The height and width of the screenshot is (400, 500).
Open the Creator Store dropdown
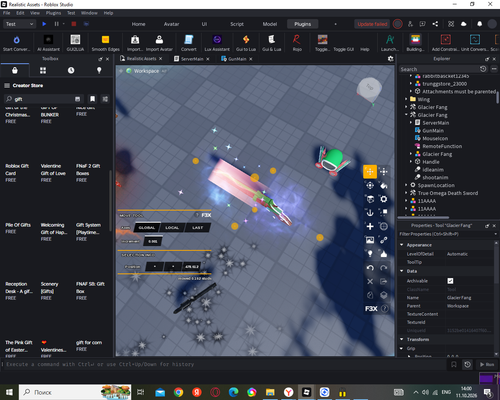pyautogui.click(x=24, y=86)
